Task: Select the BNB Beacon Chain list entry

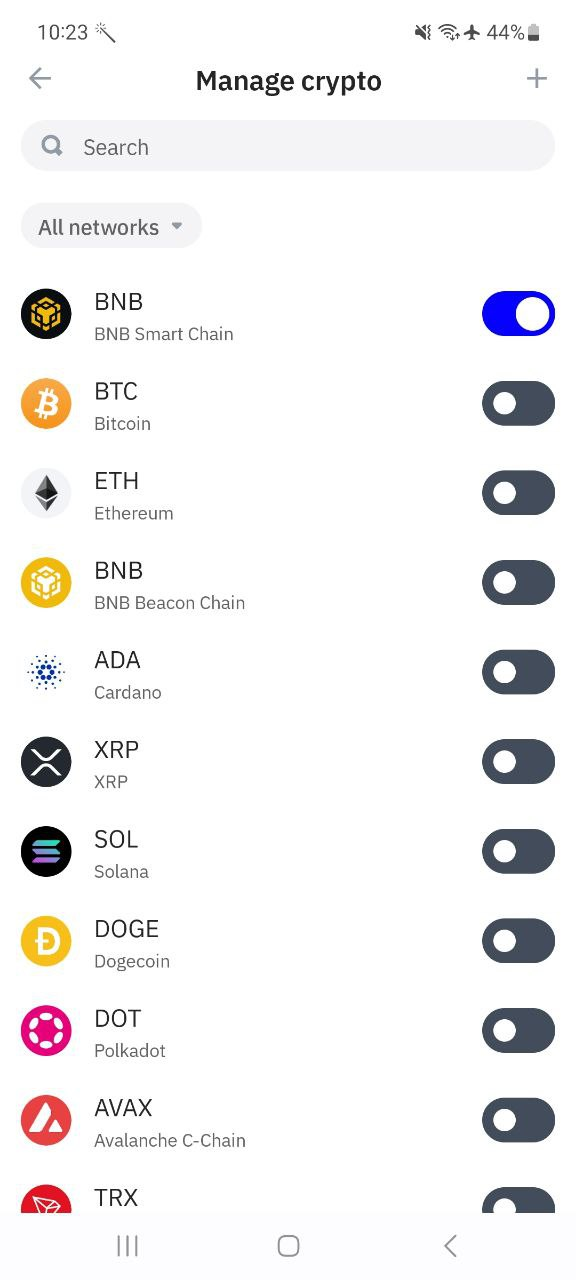Action: click(288, 583)
